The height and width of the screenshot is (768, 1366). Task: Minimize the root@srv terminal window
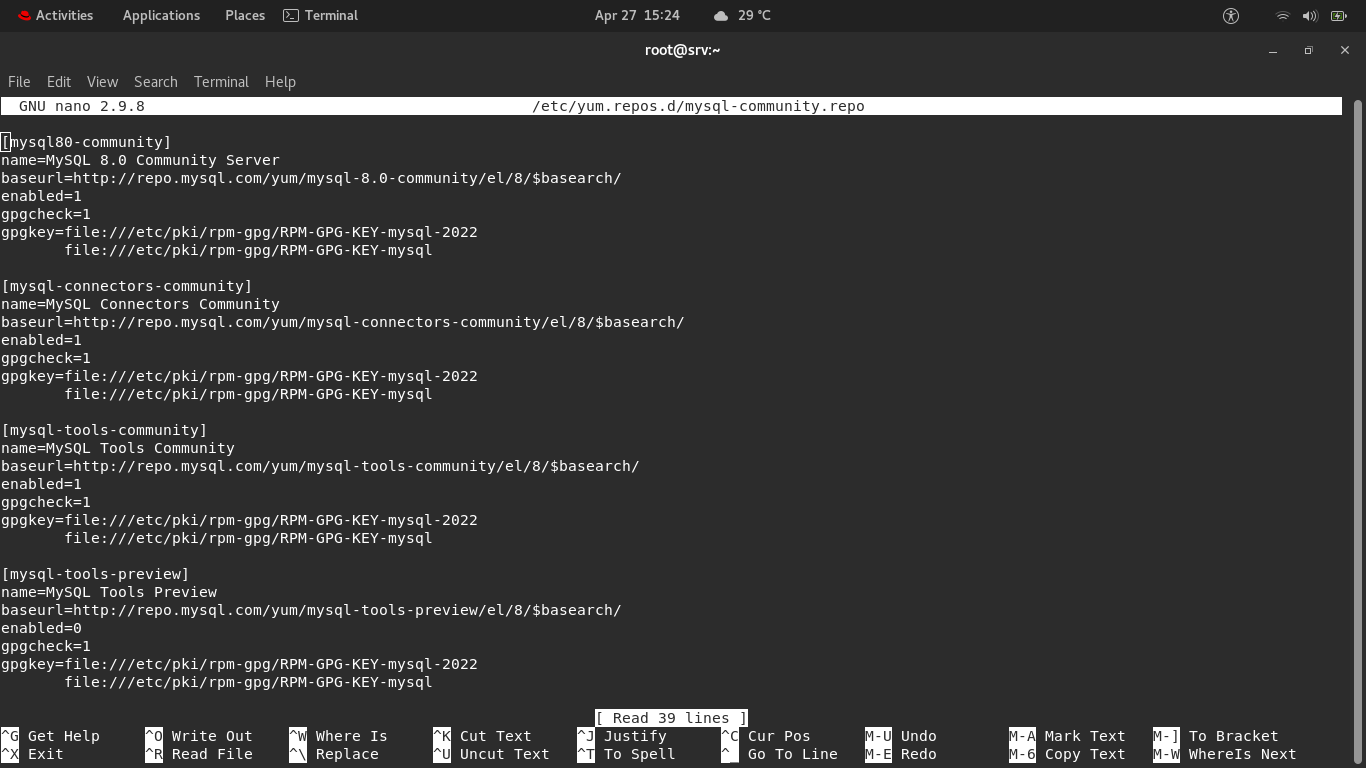click(x=1273, y=50)
